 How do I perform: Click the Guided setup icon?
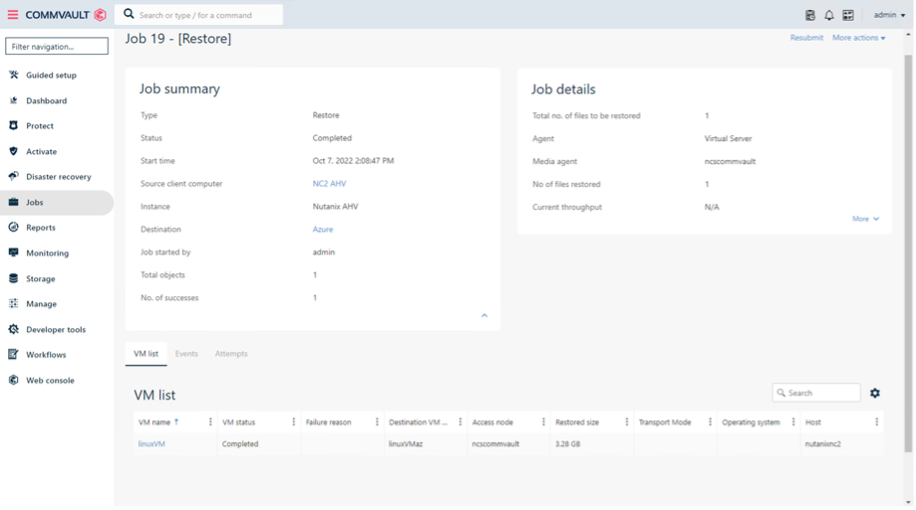[13, 75]
